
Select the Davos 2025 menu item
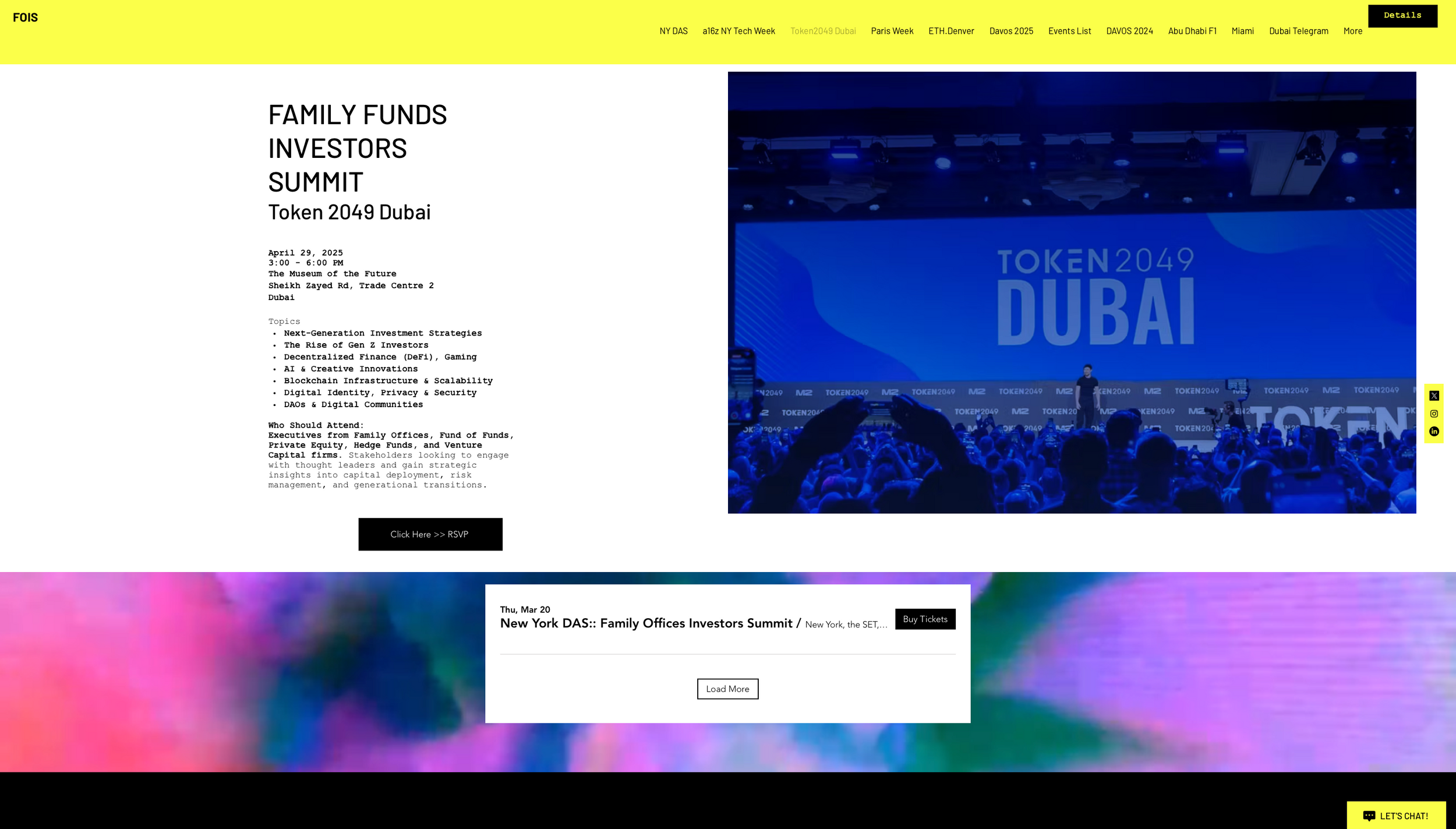pos(1010,30)
